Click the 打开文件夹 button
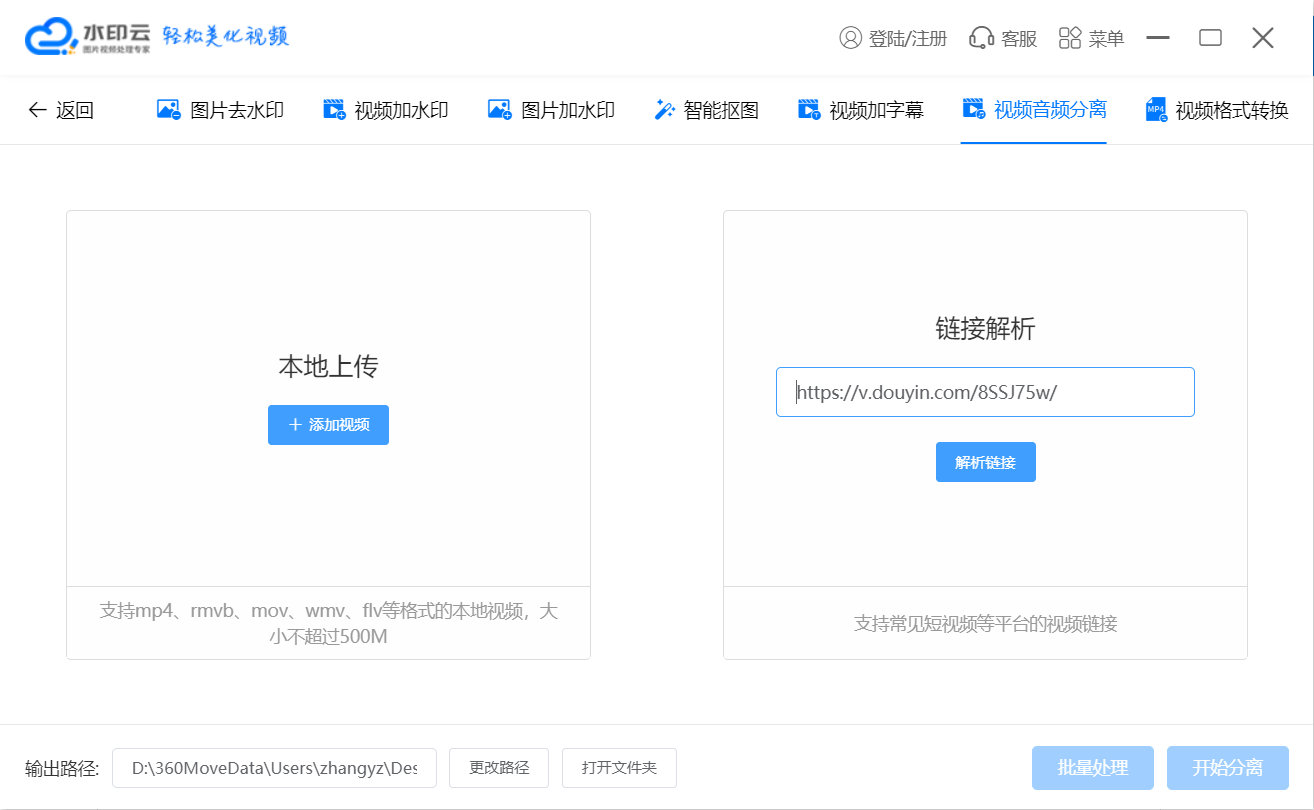Image resolution: width=1314 pixels, height=810 pixels. [619, 768]
